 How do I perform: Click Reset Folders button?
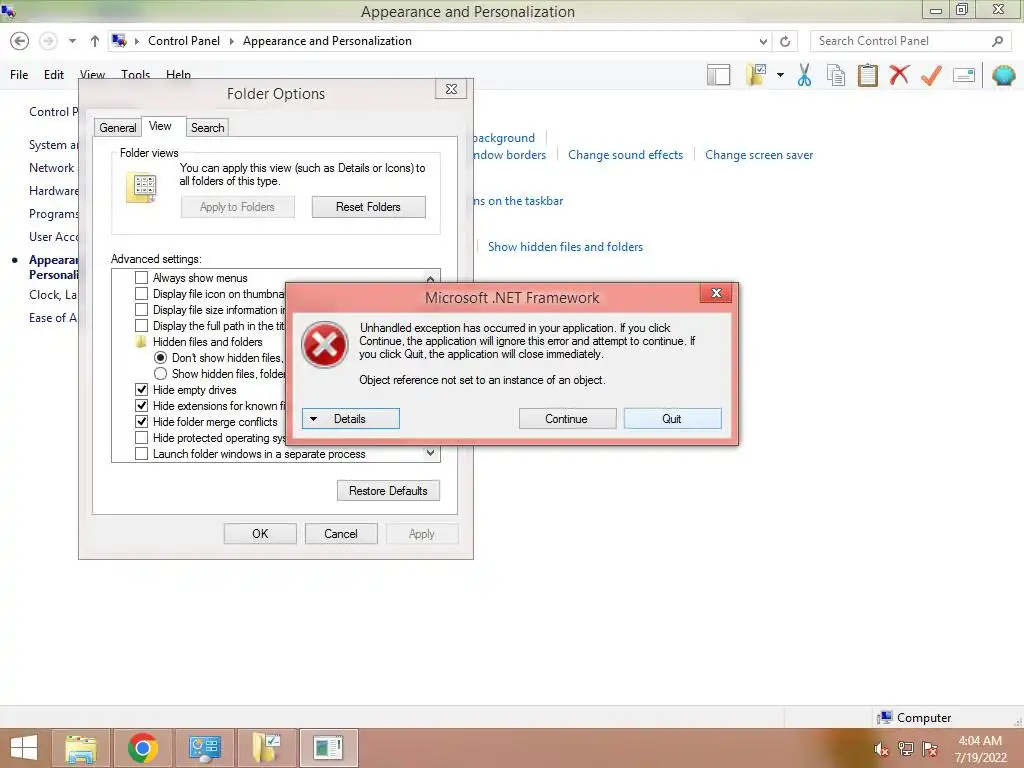pyautogui.click(x=368, y=207)
